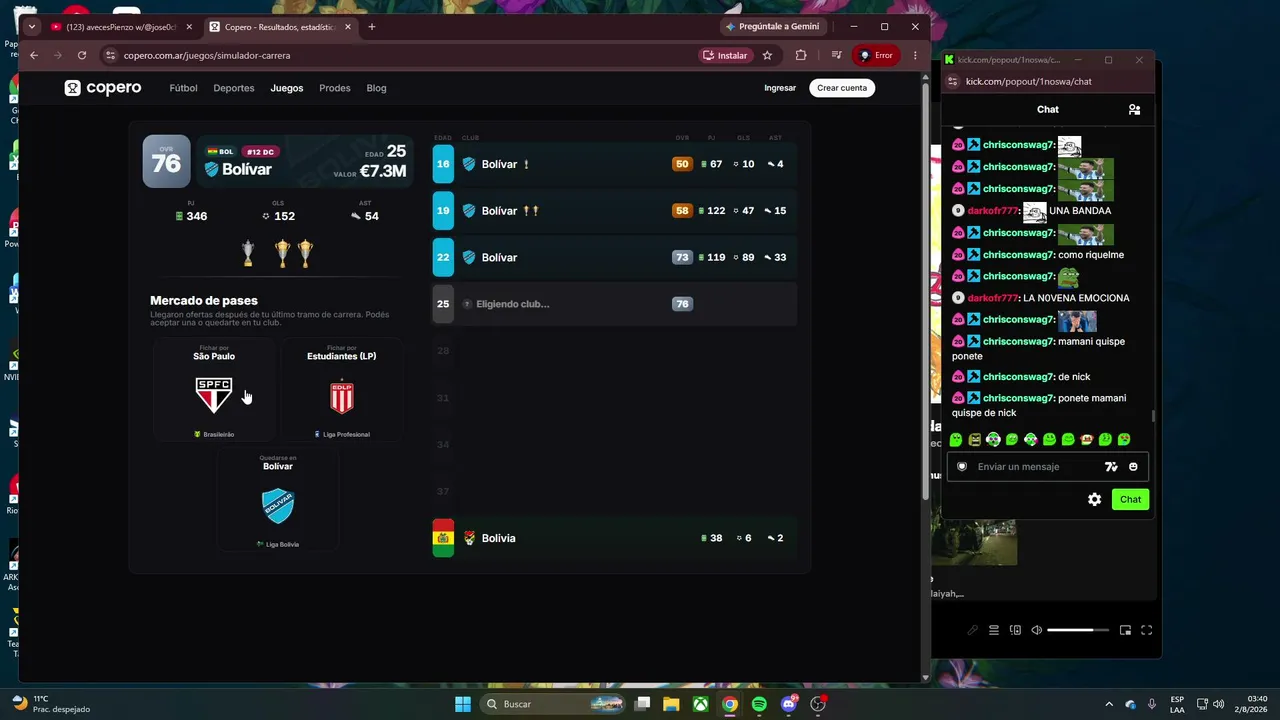Open Spotify from the taskbar
The image size is (1280, 720).
(759, 704)
